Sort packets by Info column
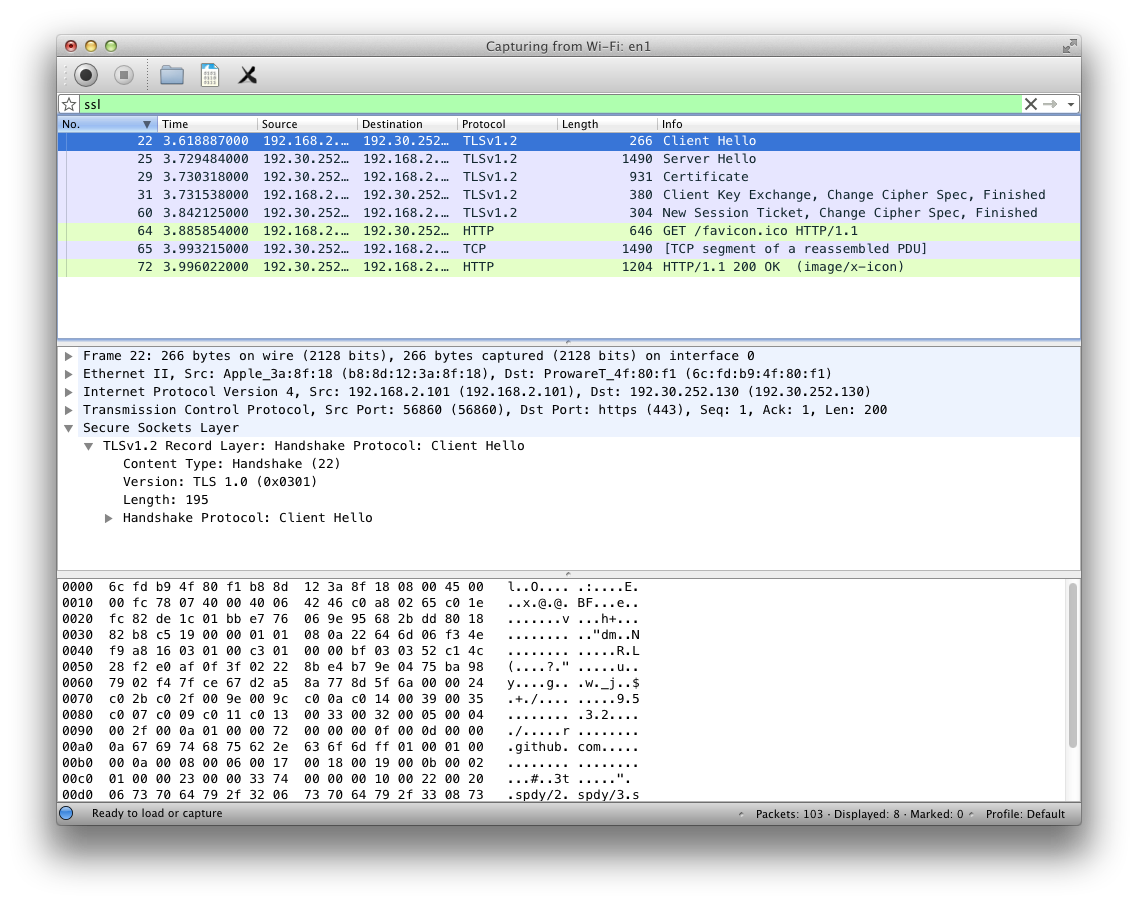 click(869, 124)
